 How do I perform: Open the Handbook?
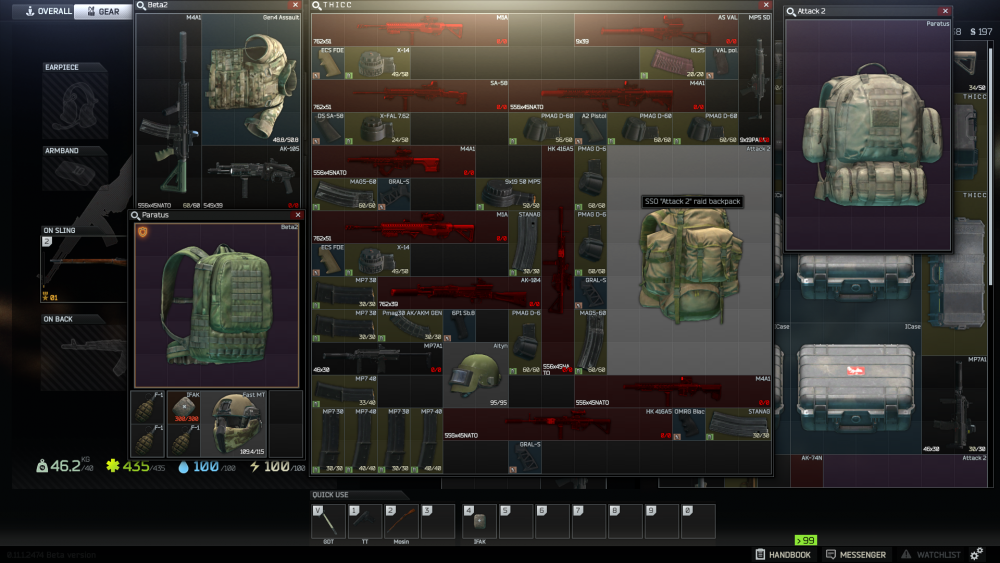[782, 554]
